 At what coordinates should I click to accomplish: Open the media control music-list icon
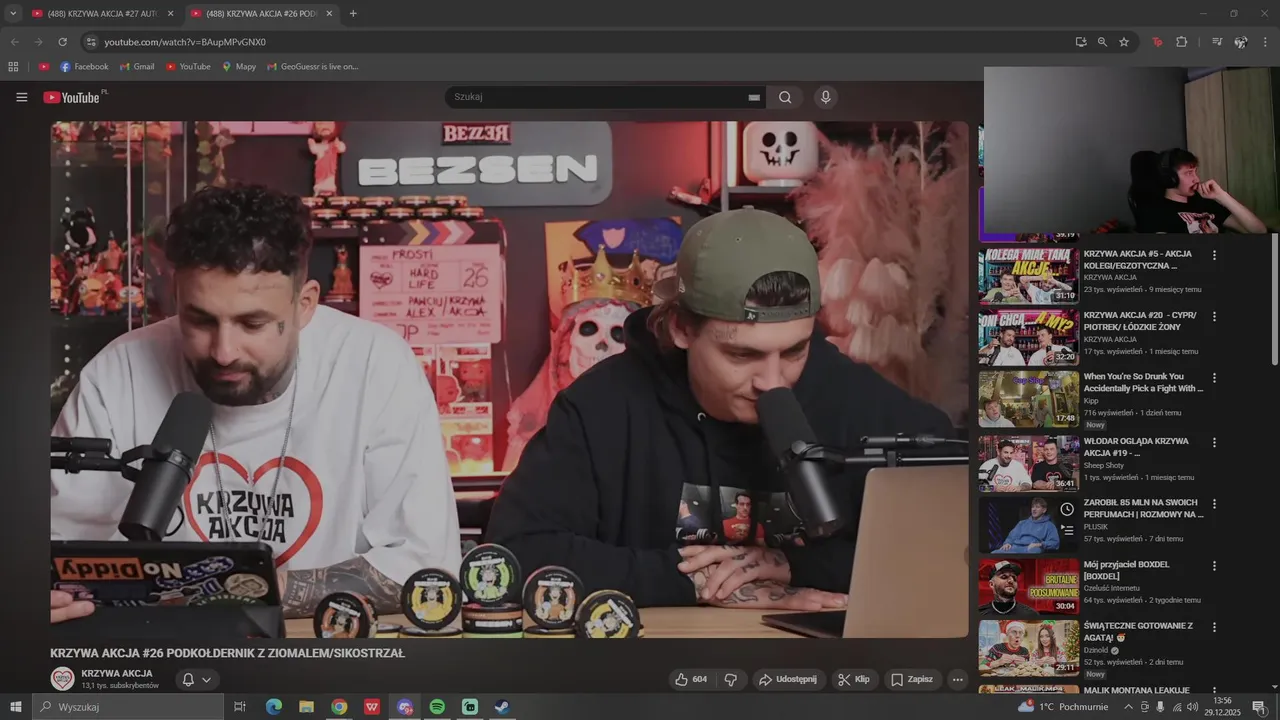click(x=1217, y=42)
